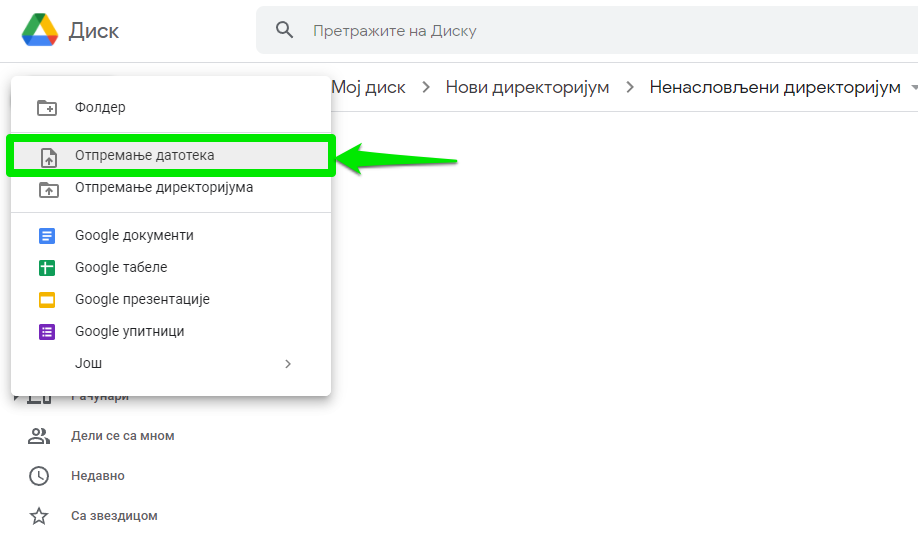The image size is (918, 542).
Task: Click the Претражите на Диску search field
Action: pyautogui.click(x=587, y=30)
